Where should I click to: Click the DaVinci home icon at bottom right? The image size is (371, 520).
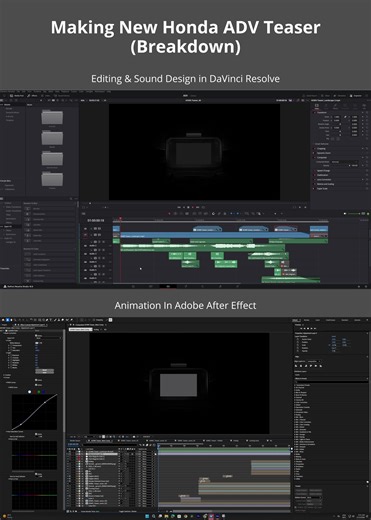pyautogui.click(x=358, y=286)
